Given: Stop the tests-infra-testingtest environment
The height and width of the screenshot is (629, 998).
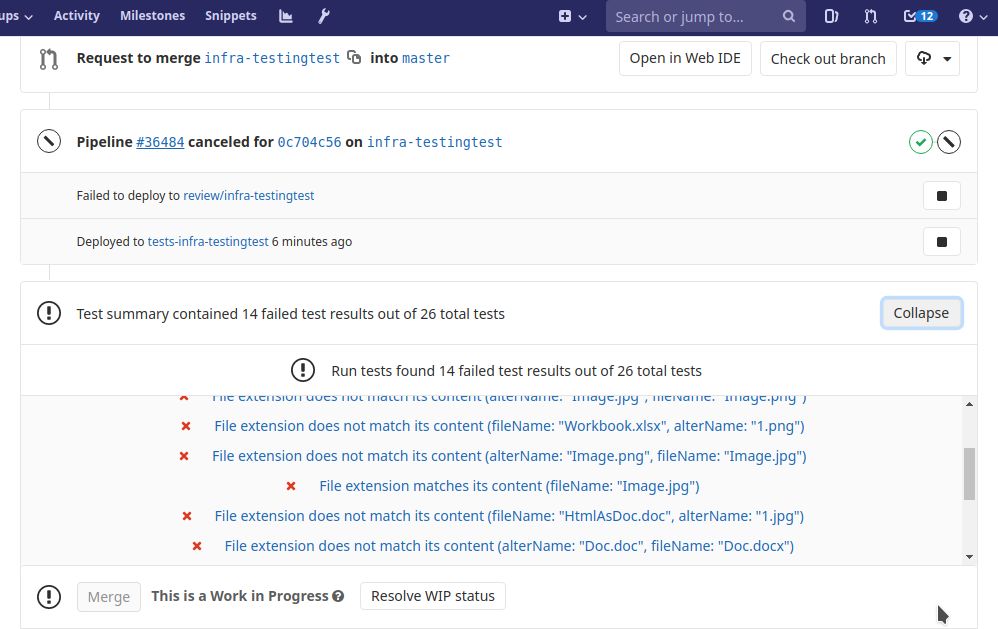Looking at the screenshot, I should [x=942, y=242].
